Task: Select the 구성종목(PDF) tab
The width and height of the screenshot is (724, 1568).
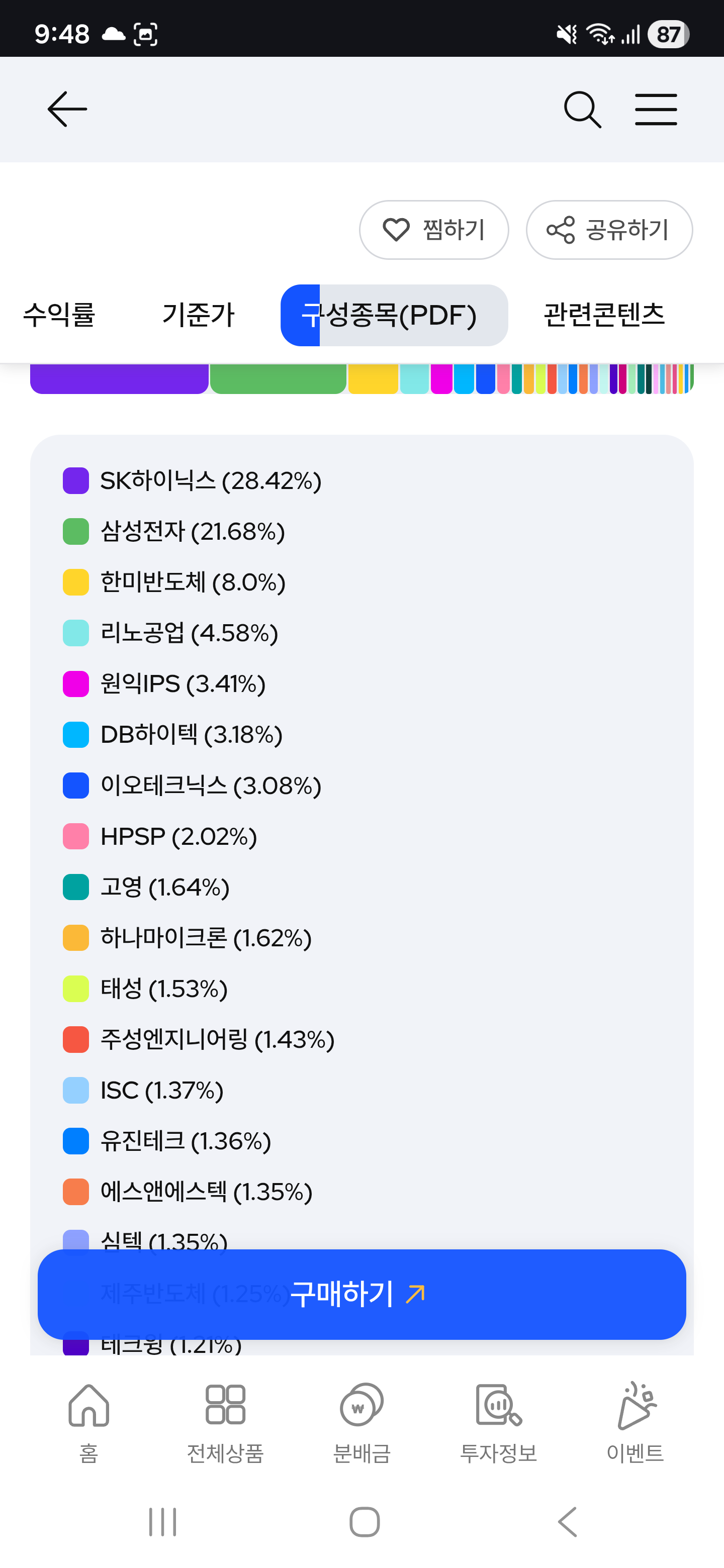Action: click(394, 315)
